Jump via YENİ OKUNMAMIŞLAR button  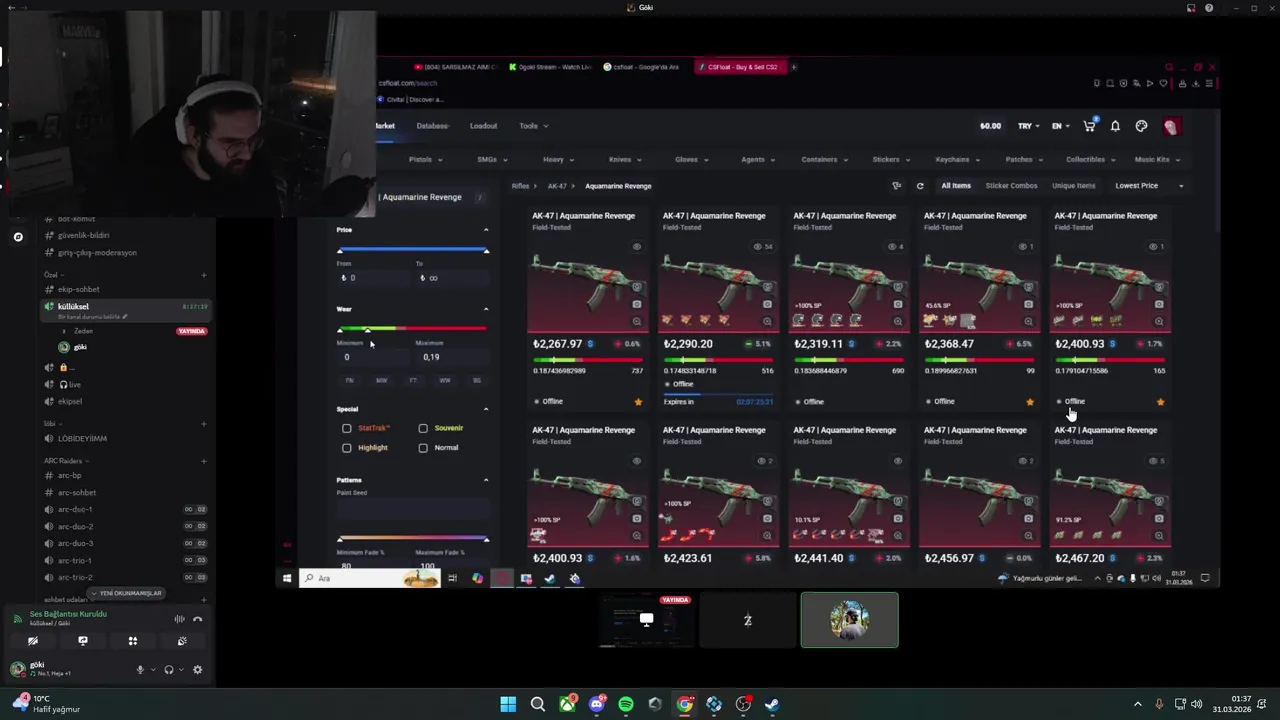pyautogui.click(x=127, y=593)
